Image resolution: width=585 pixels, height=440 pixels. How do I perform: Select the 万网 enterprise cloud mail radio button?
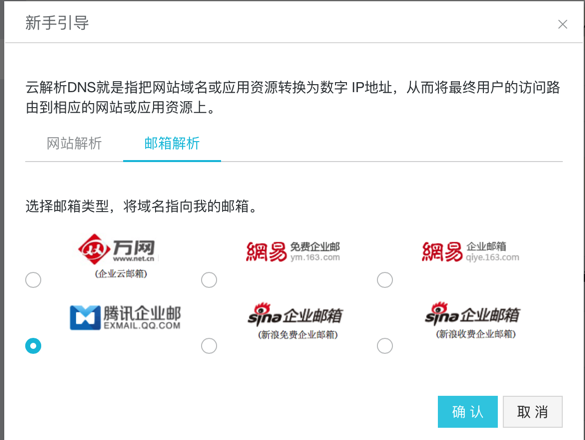point(33,280)
